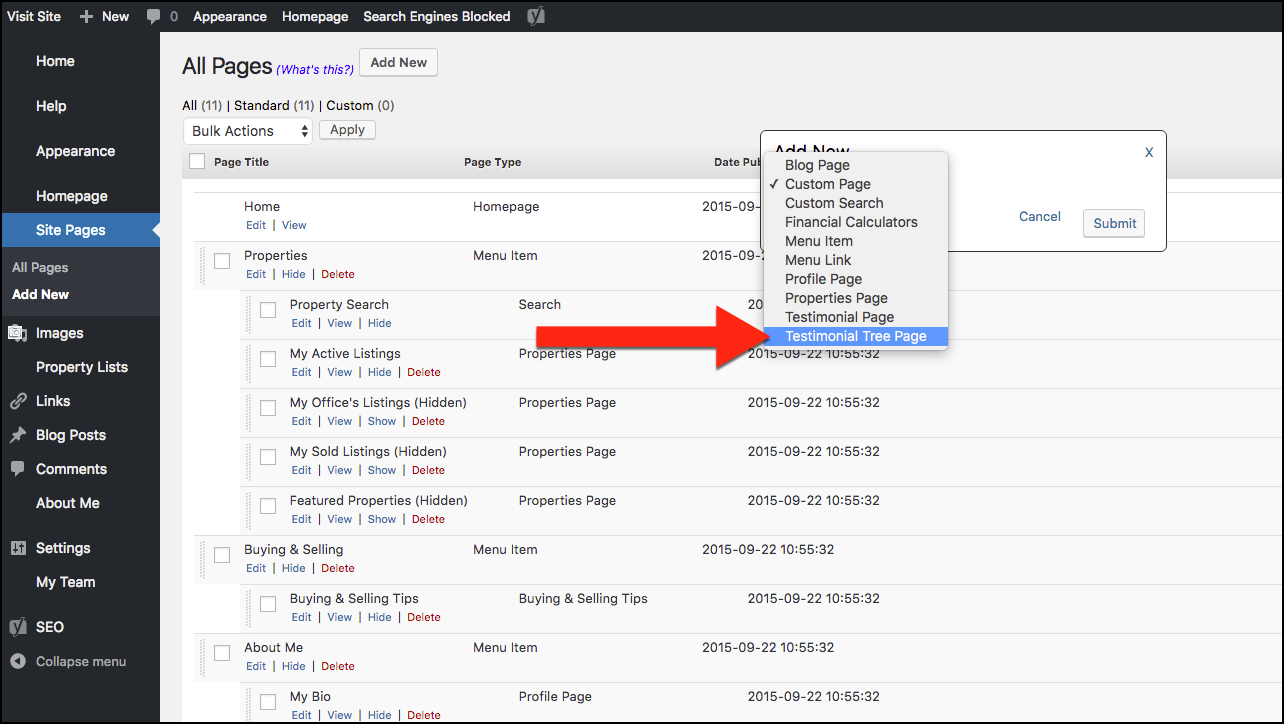Click the Blog Posts pin icon
Screen dimensions: 1284x724
(x=18, y=435)
